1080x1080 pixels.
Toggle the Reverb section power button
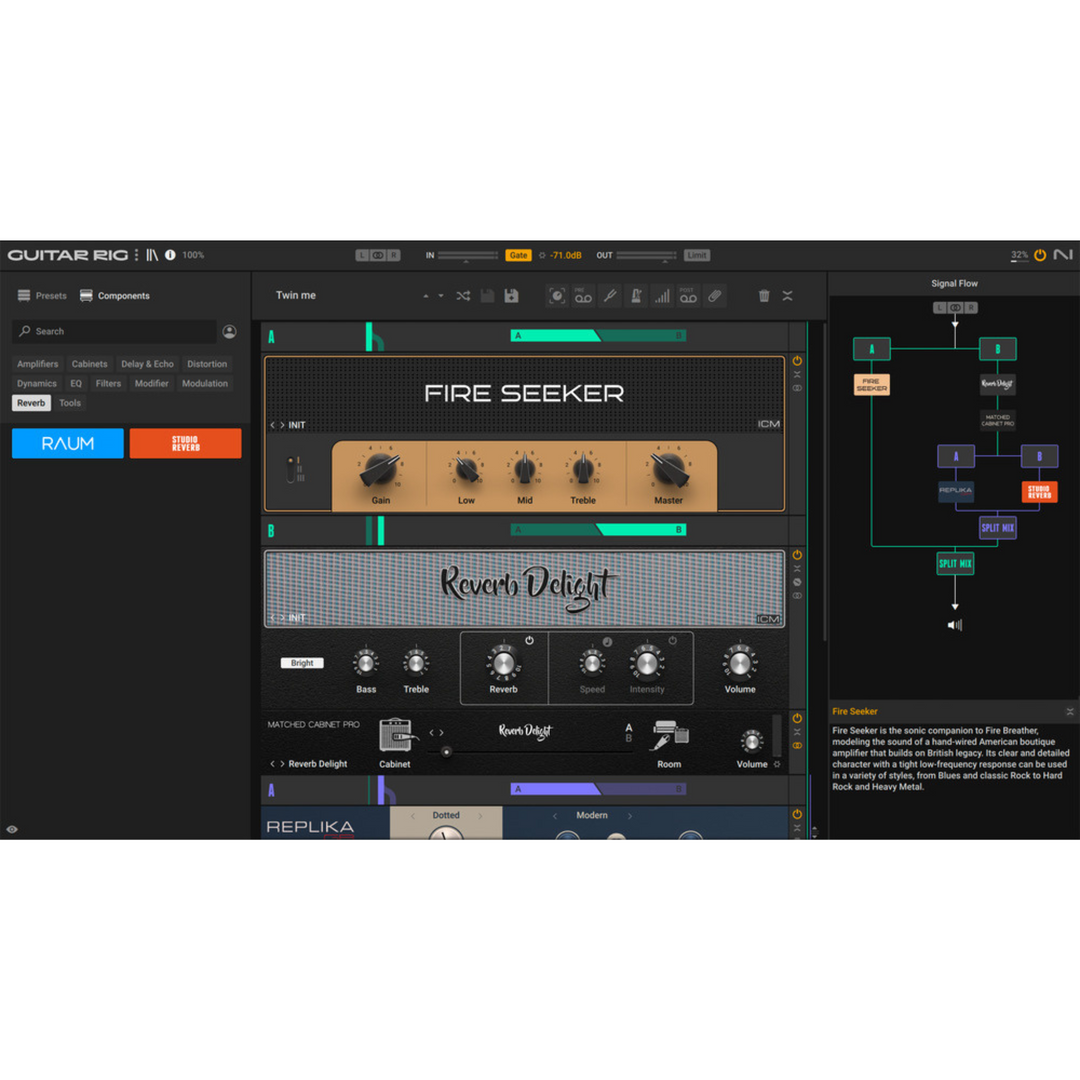coord(529,641)
